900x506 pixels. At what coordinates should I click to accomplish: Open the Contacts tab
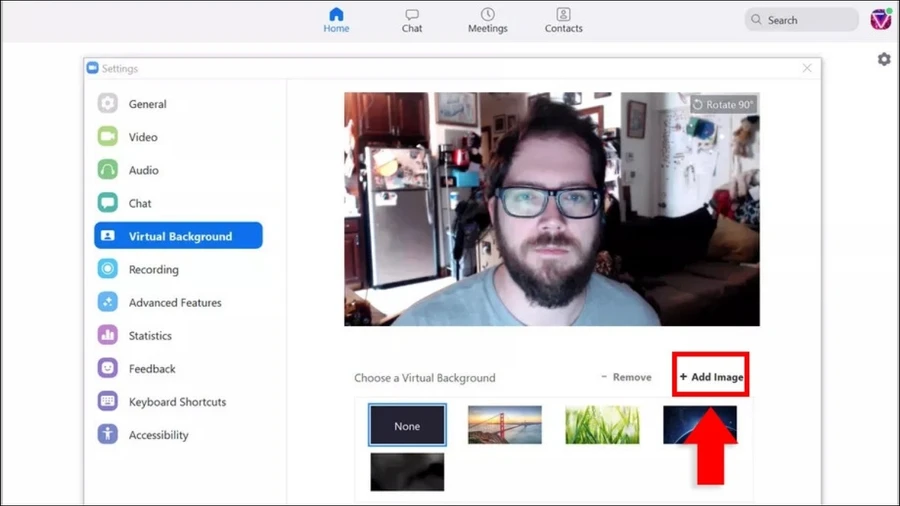(x=563, y=21)
